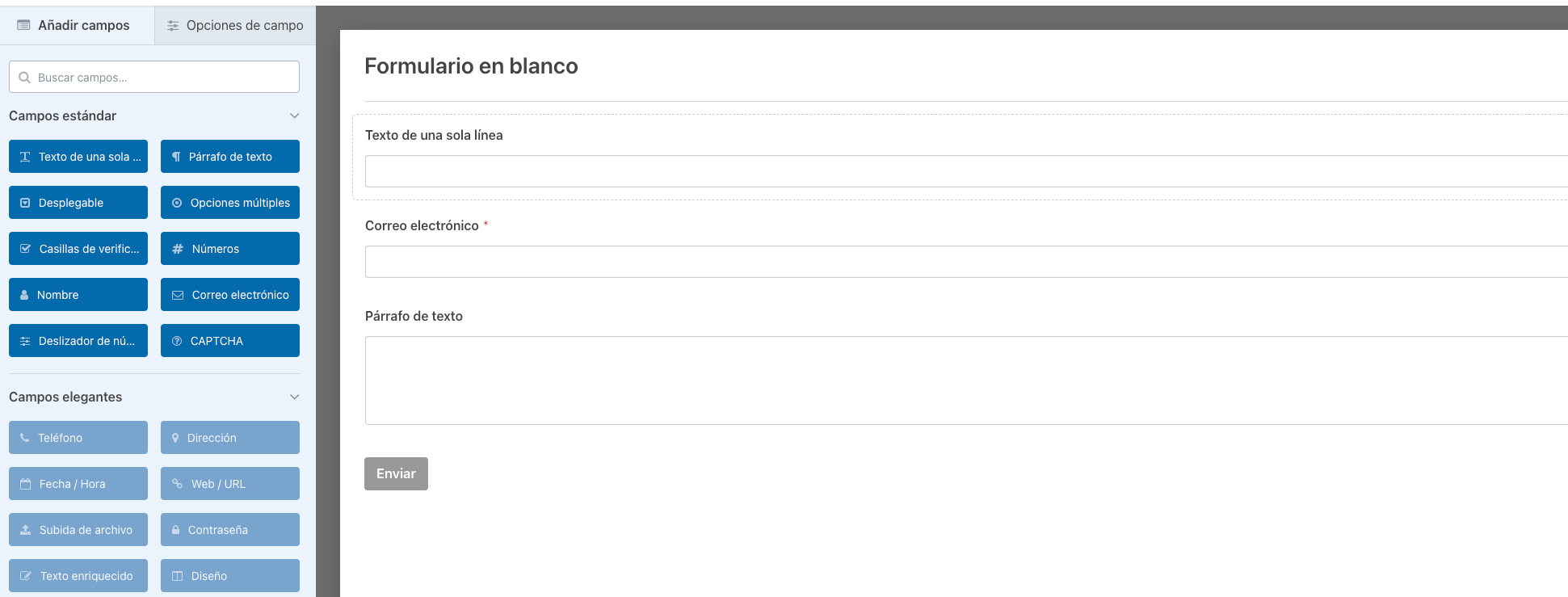
Task: Add the CAPTCHA field
Action: click(230, 341)
